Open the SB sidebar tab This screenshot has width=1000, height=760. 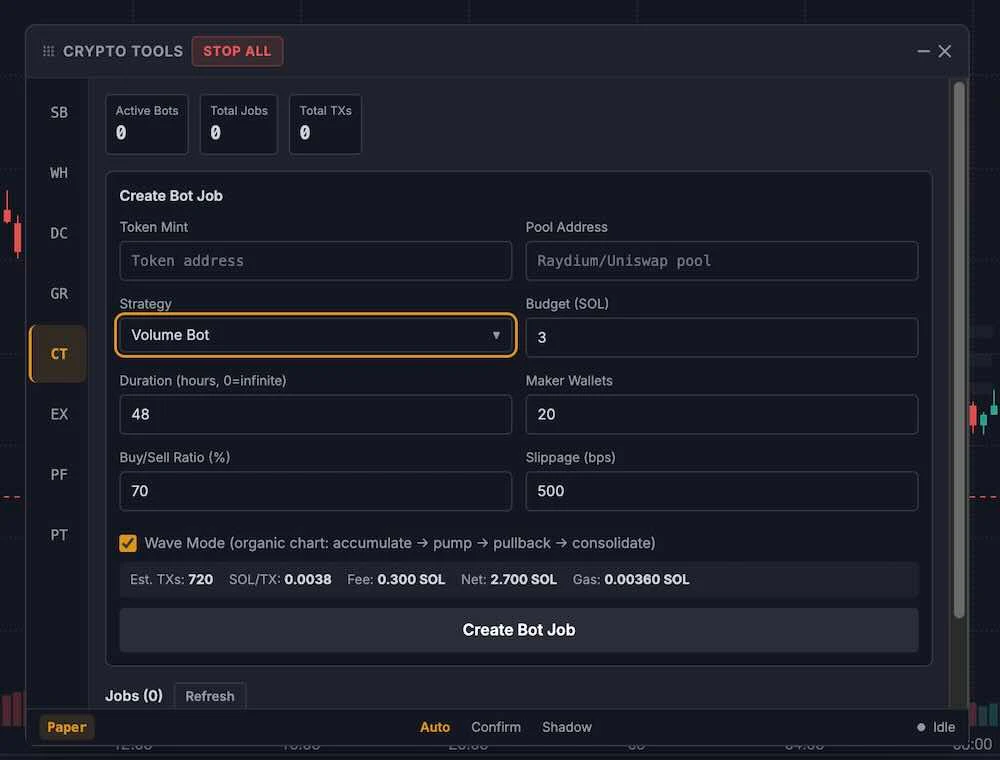coord(59,112)
